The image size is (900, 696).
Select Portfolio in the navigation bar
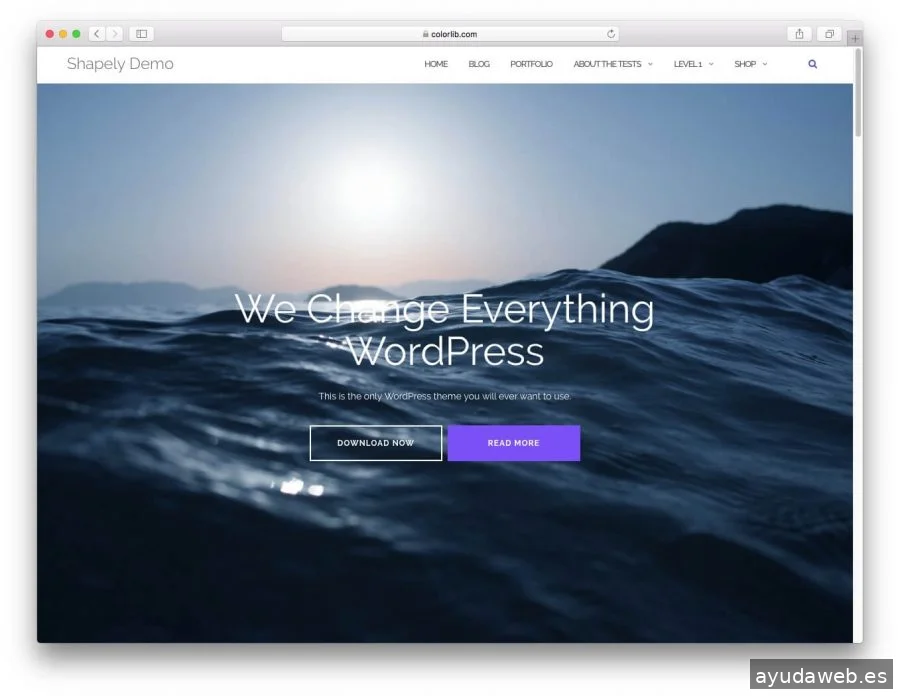(531, 64)
